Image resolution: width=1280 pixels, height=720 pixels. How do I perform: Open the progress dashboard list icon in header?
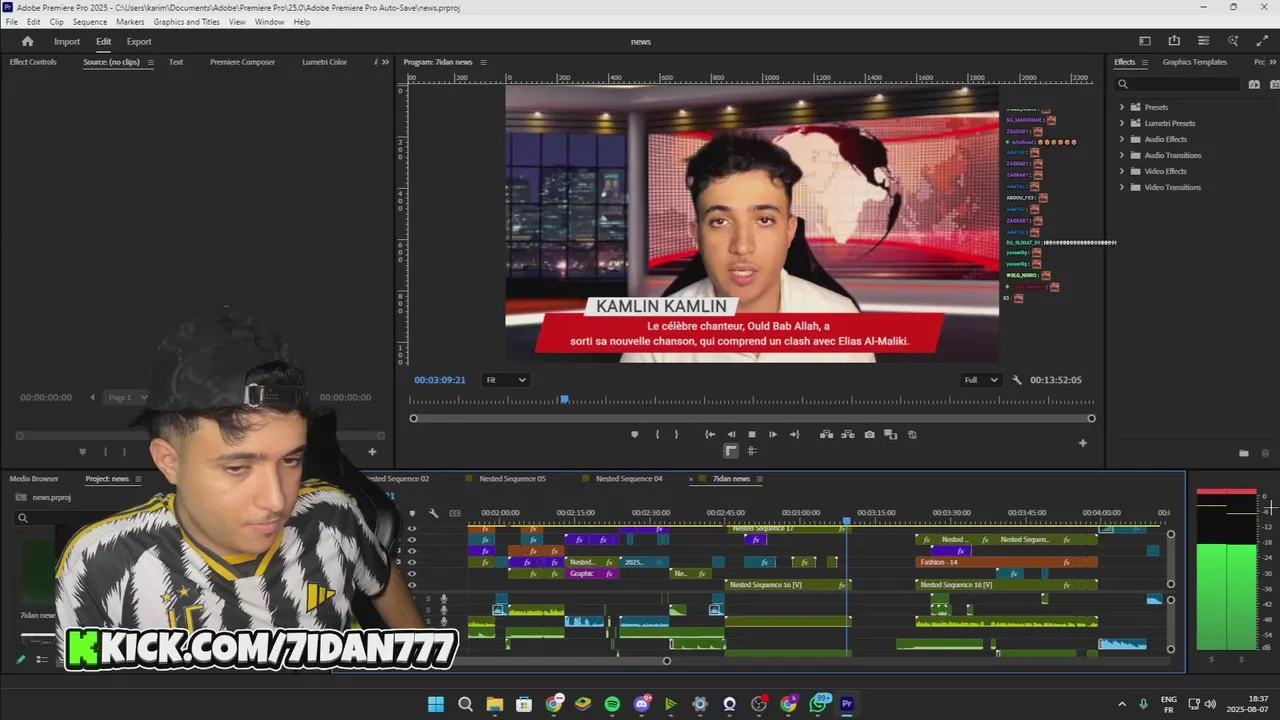tap(1203, 41)
